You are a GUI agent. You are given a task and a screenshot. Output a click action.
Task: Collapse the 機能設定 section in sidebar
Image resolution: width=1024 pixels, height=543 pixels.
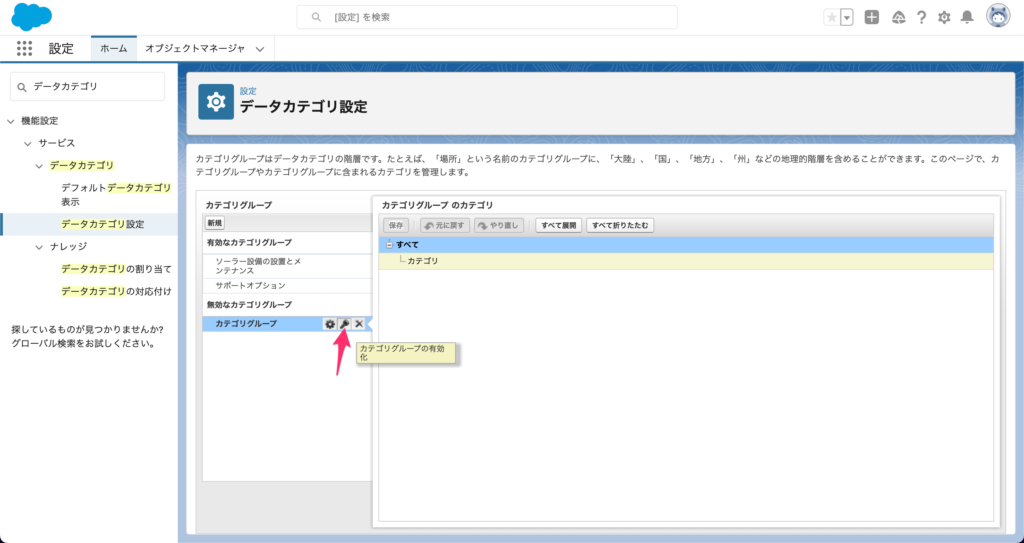[10, 121]
